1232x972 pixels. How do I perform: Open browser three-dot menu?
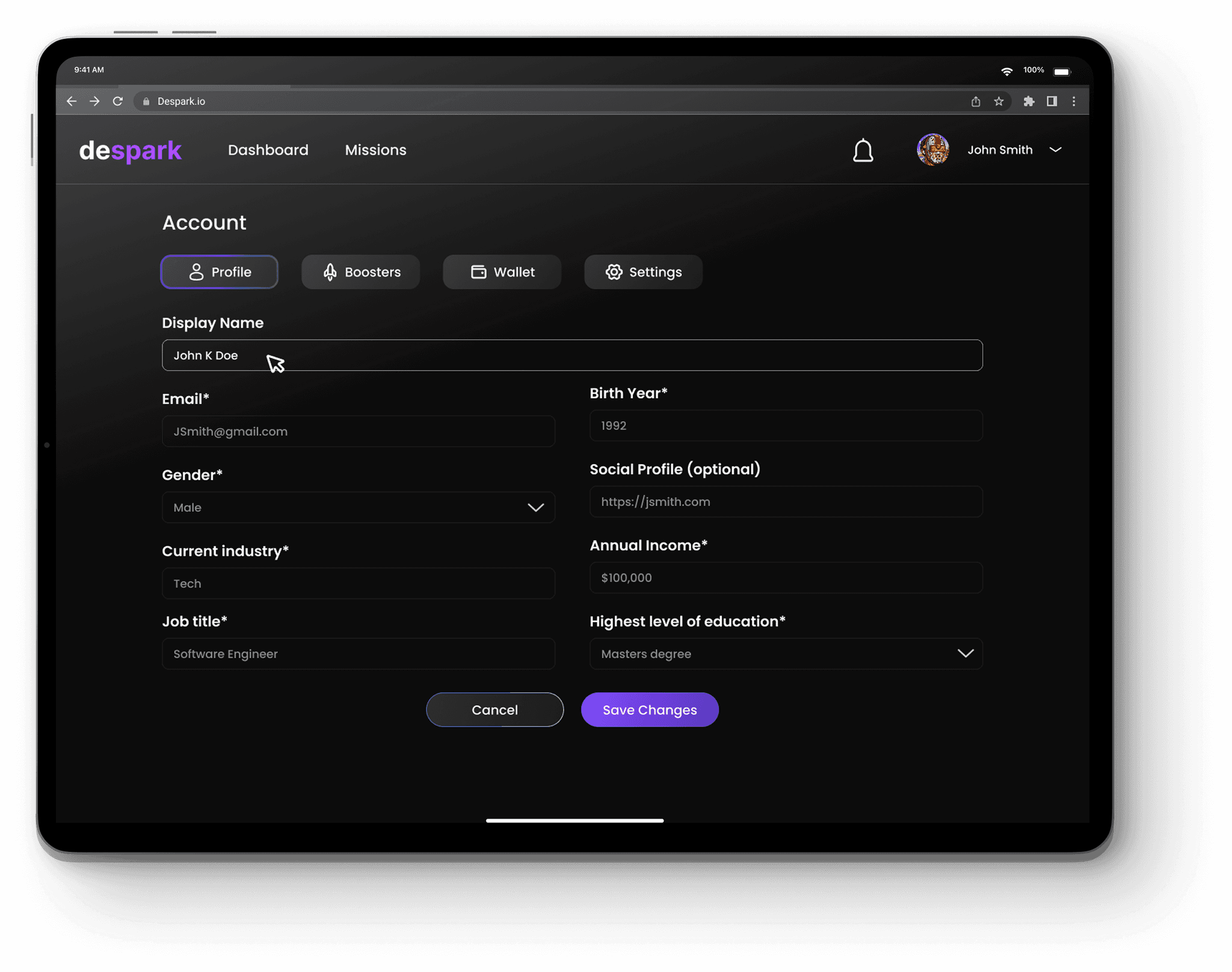(x=1074, y=101)
